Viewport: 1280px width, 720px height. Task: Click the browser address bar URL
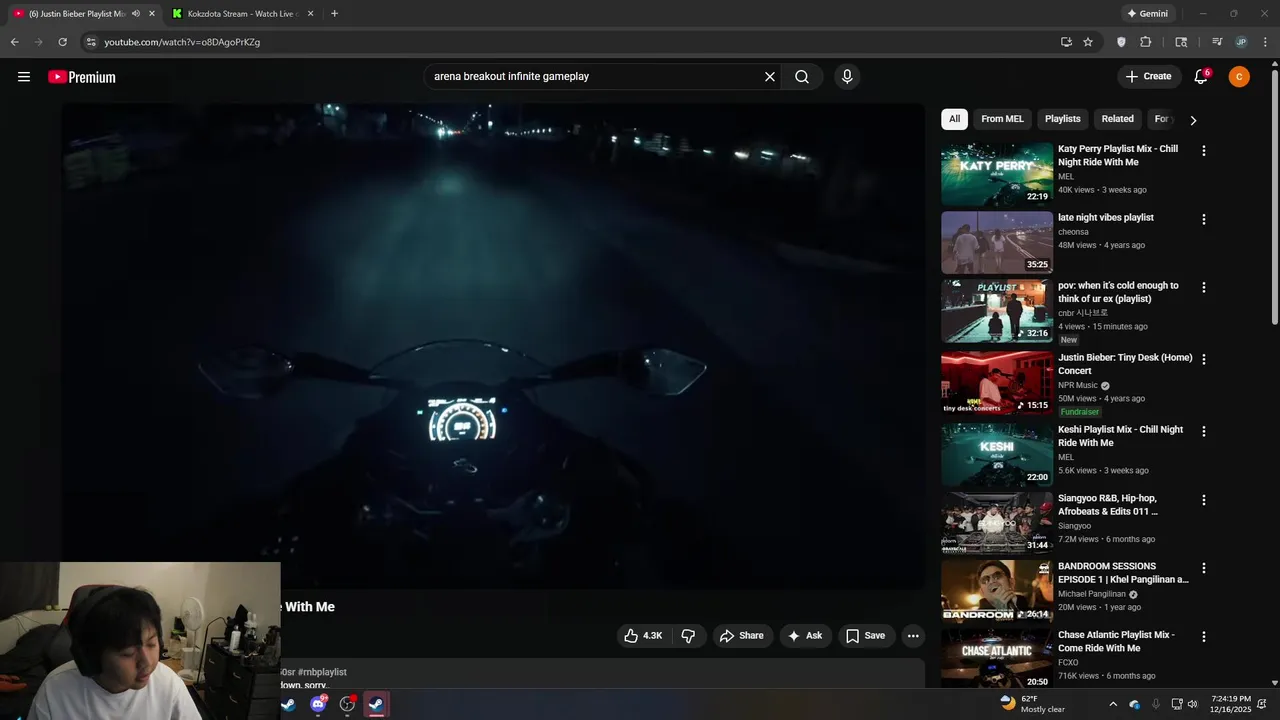pyautogui.click(x=182, y=42)
